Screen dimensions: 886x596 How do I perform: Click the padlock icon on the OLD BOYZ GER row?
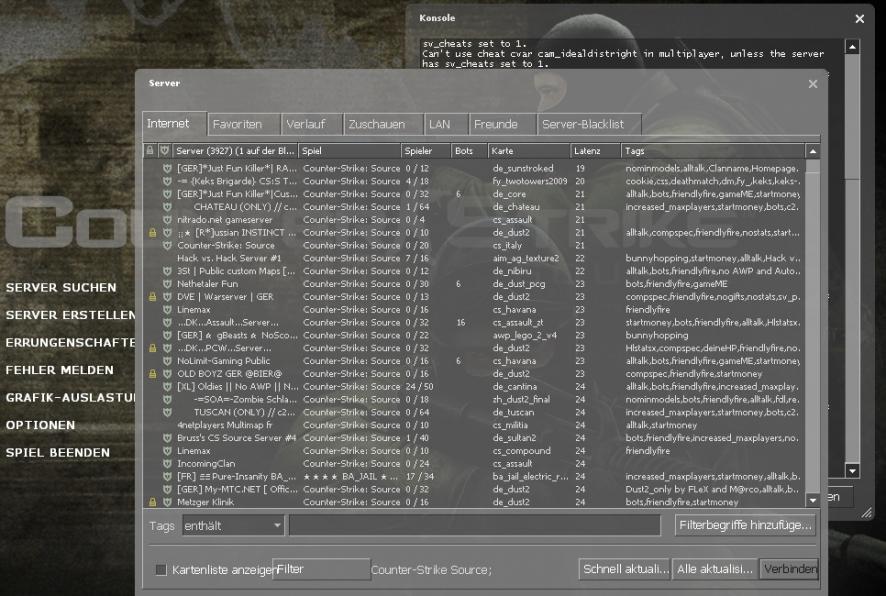coord(153,374)
